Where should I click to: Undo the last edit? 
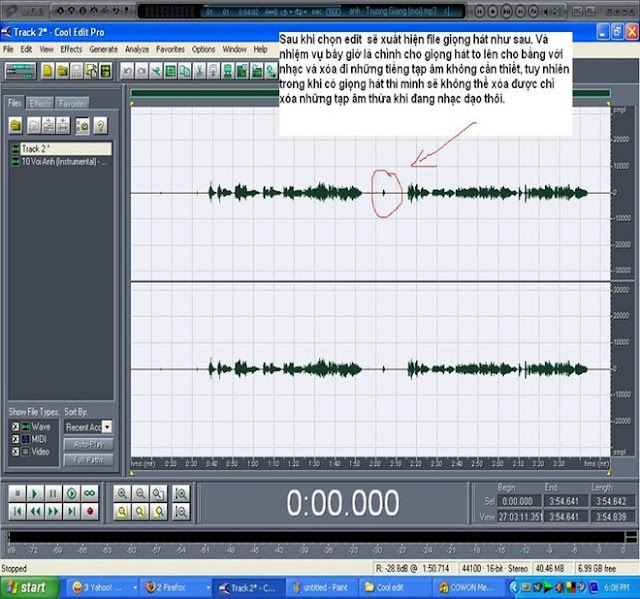127,71
